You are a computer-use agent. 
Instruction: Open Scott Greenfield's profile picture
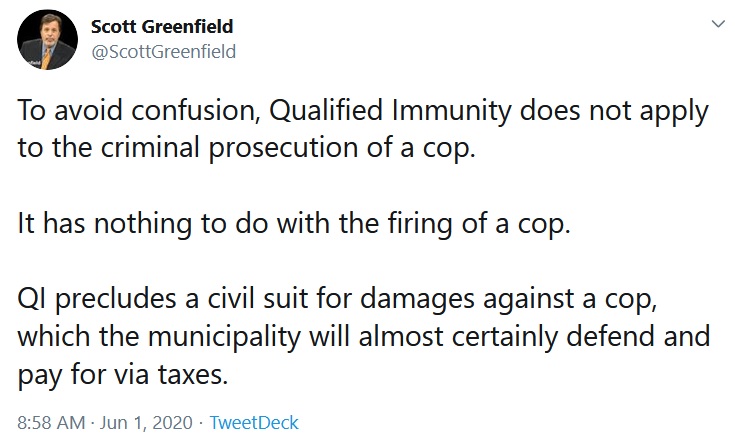click(x=47, y=39)
